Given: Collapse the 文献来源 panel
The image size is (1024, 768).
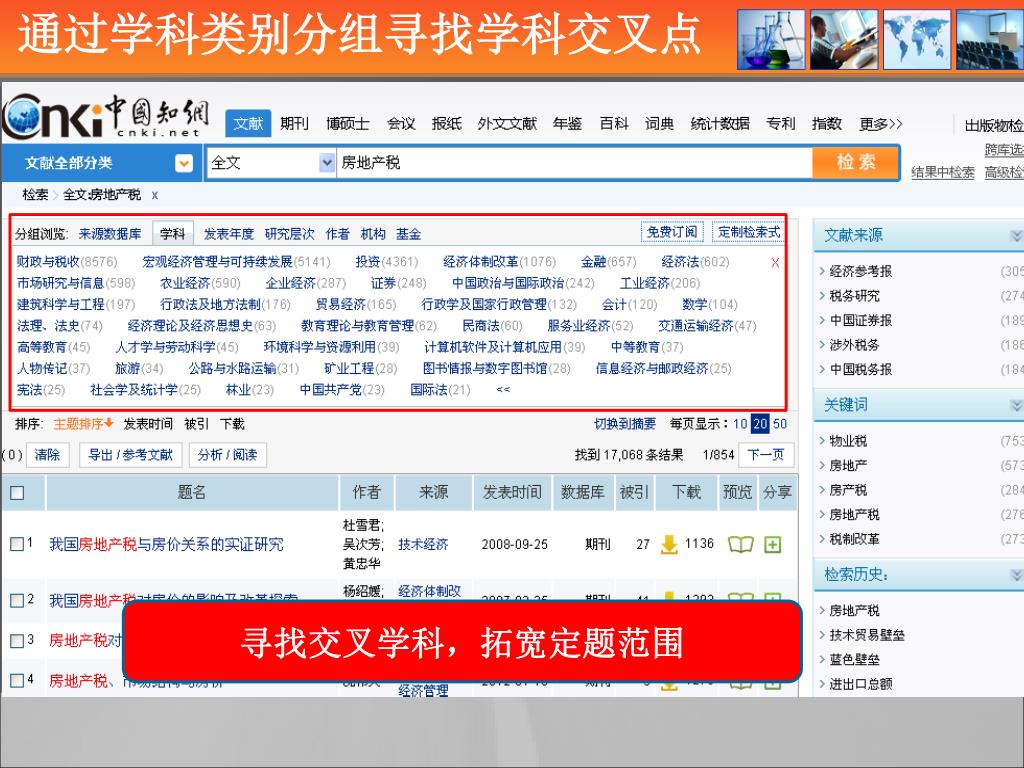Looking at the screenshot, I should coord(1016,236).
